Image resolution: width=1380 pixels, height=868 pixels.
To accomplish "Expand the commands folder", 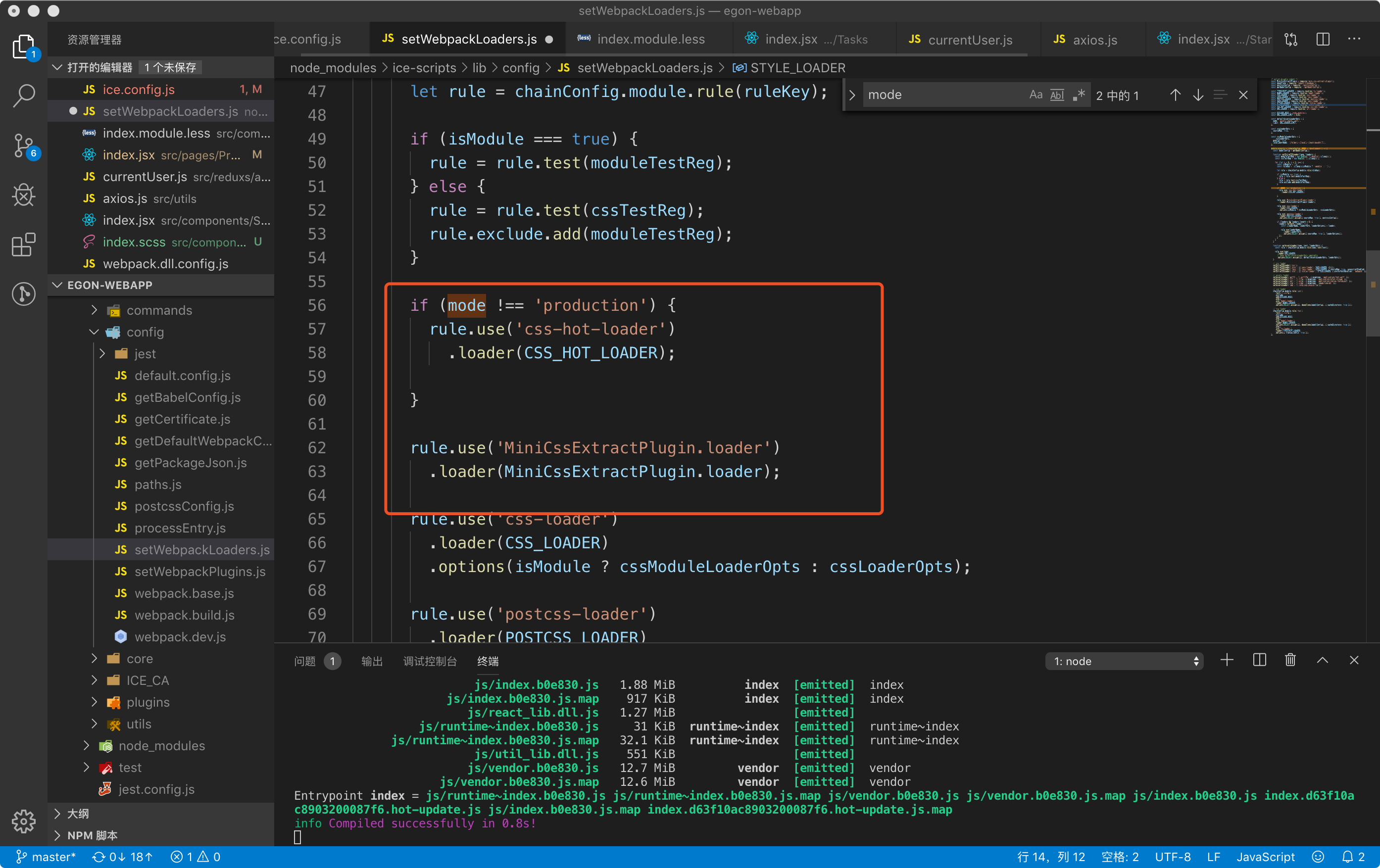I will pyautogui.click(x=95, y=310).
